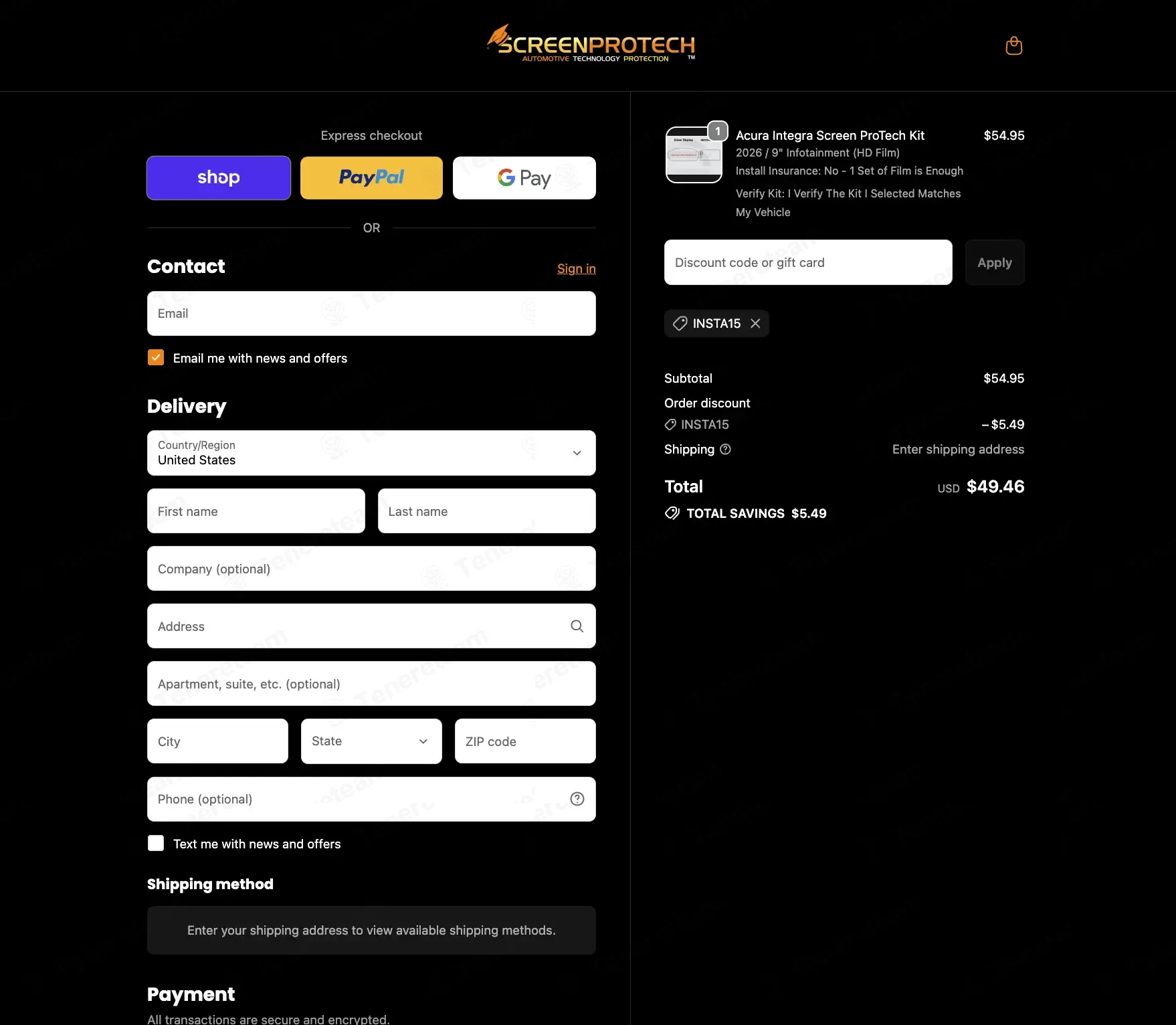Click the TOTAL SAVINGS $5.49 label
Image resolution: width=1176 pixels, height=1025 pixels.
tap(757, 513)
